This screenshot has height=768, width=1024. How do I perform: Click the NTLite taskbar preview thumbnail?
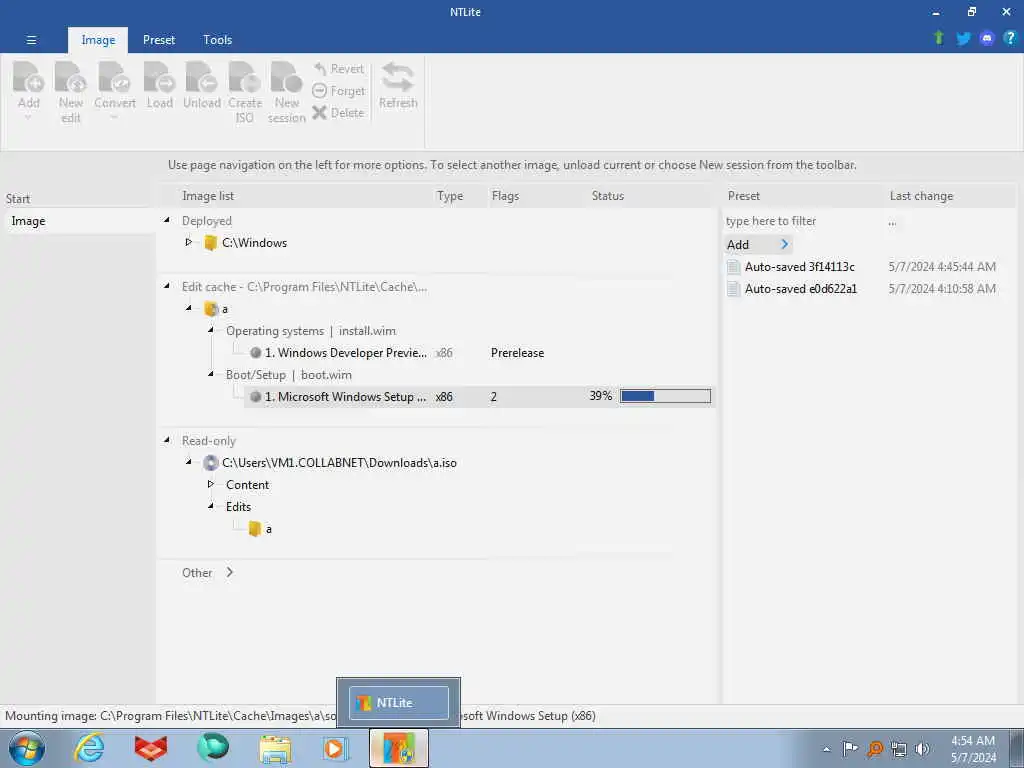click(x=398, y=703)
